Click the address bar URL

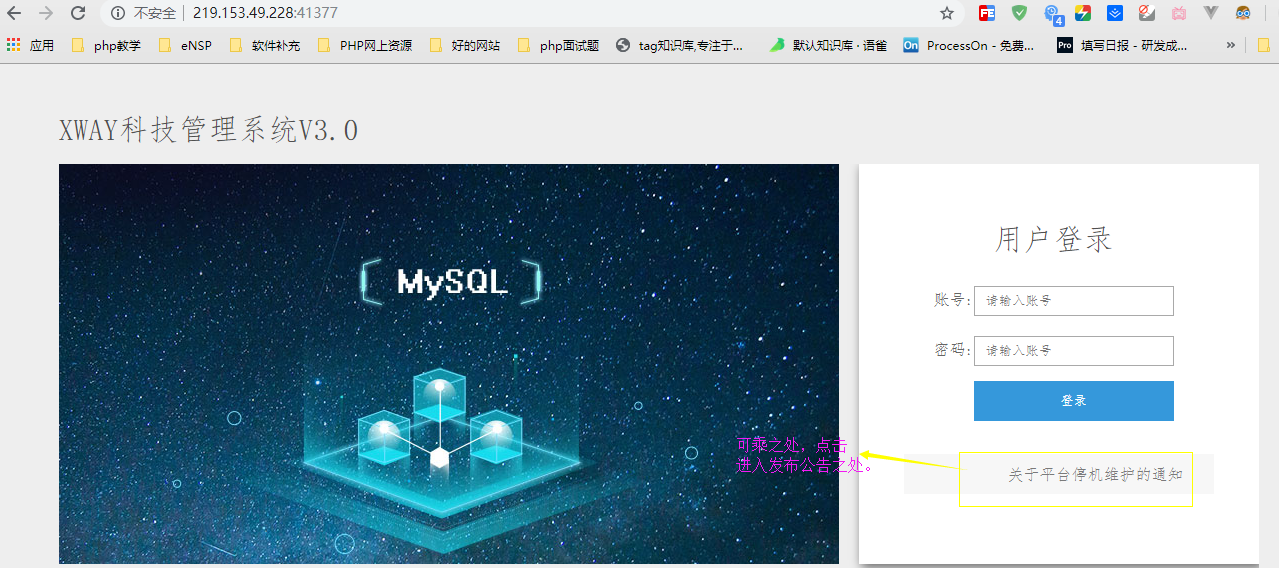pos(265,13)
